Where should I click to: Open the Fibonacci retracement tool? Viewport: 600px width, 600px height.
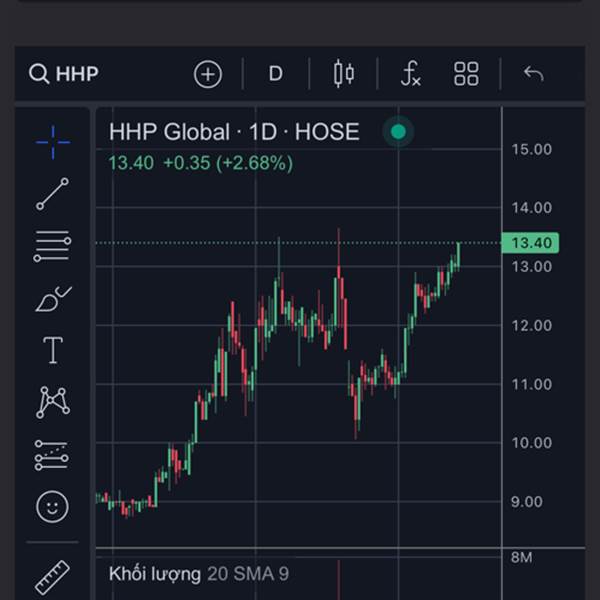tap(52, 246)
